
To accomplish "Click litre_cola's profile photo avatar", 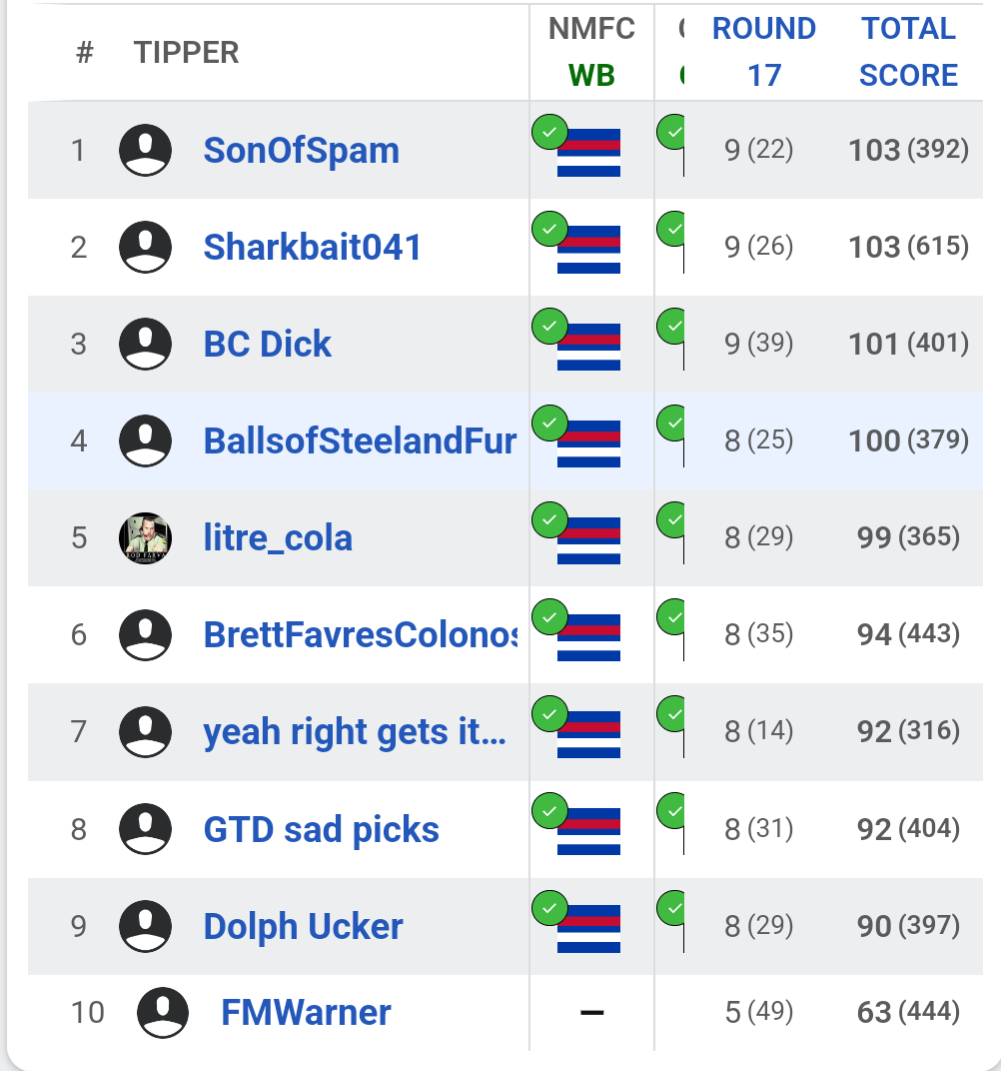I will point(145,538).
